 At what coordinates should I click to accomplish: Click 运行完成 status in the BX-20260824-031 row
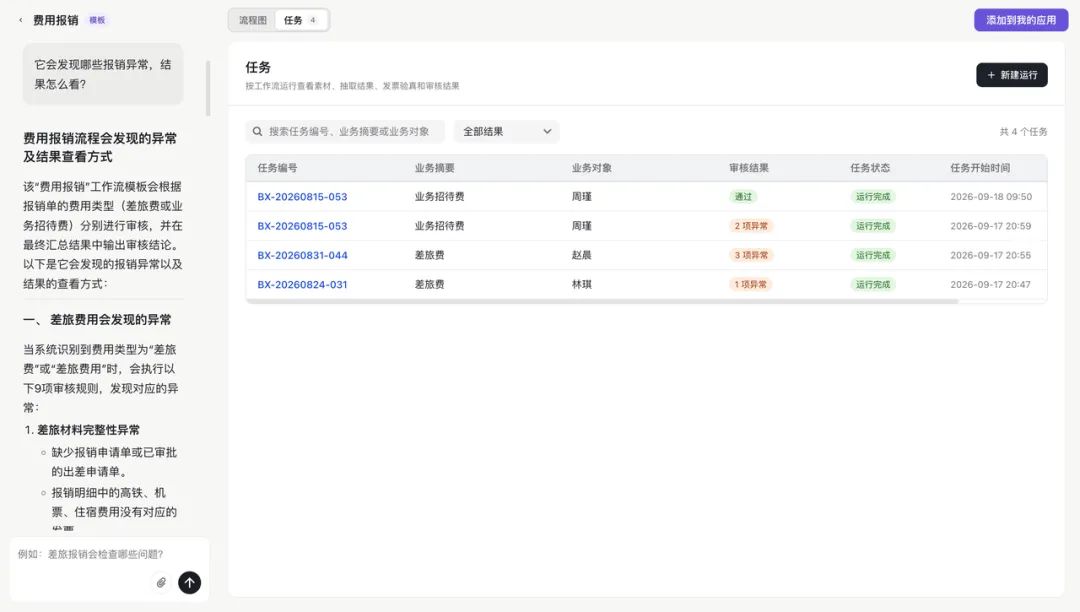click(873, 284)
